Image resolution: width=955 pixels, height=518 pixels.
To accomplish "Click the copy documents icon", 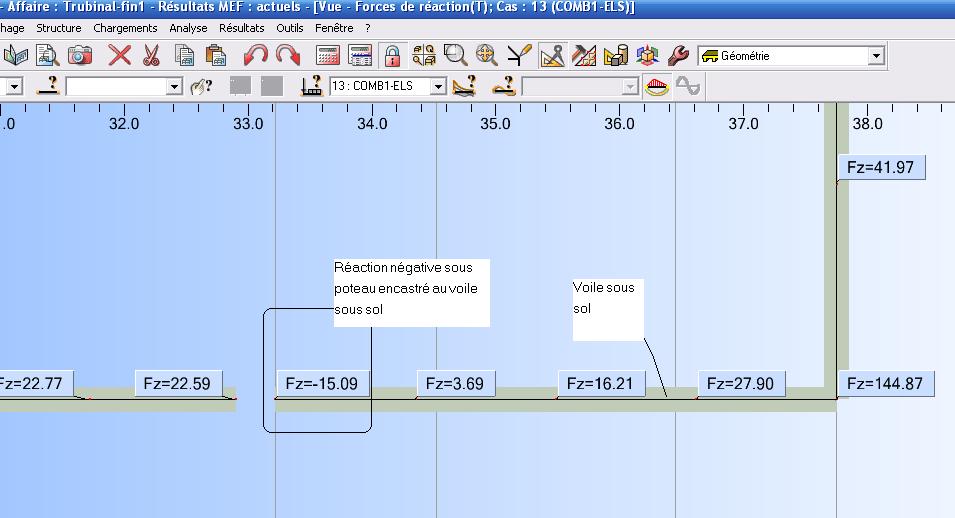I will coord(184,55).
